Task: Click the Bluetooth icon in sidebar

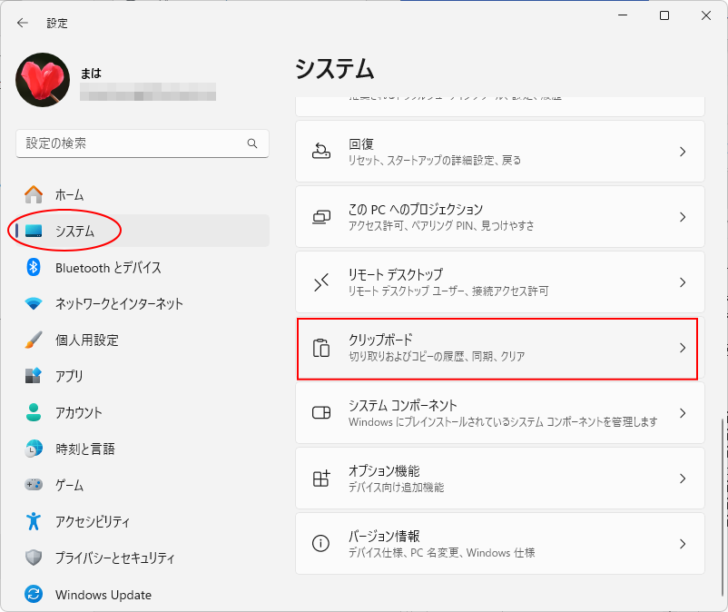Action: tap(33, 267)
